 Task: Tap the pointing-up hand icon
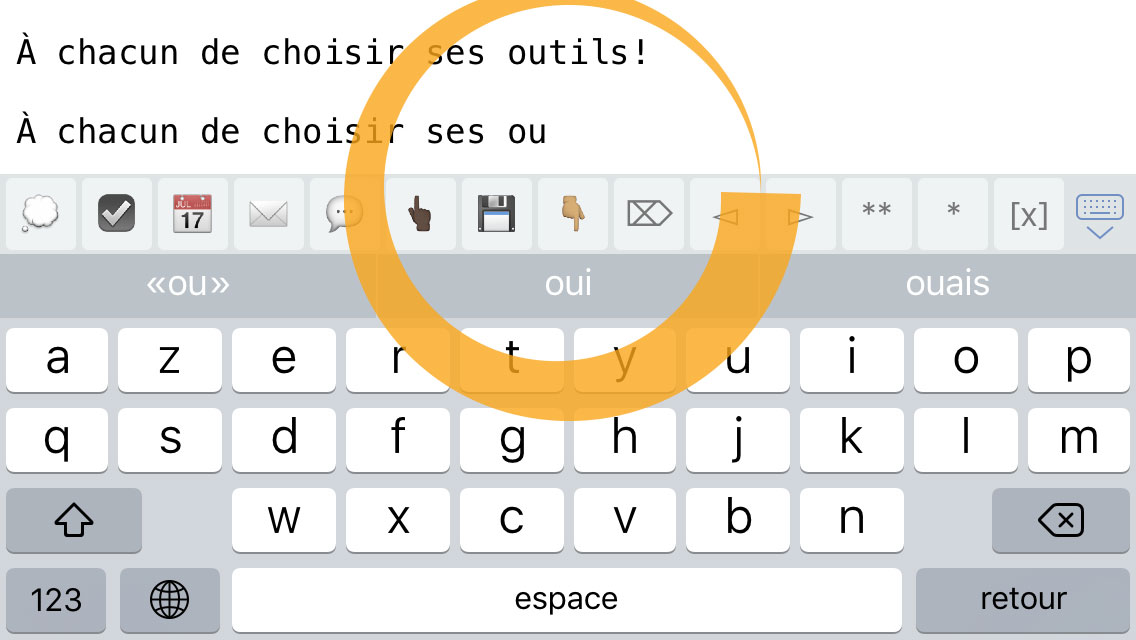[x=420, y=215]
